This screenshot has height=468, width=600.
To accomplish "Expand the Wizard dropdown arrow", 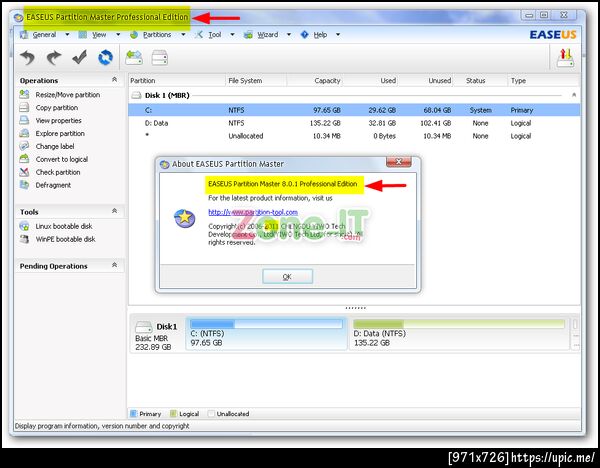I will pyautogui.click(x=289, y=34).
